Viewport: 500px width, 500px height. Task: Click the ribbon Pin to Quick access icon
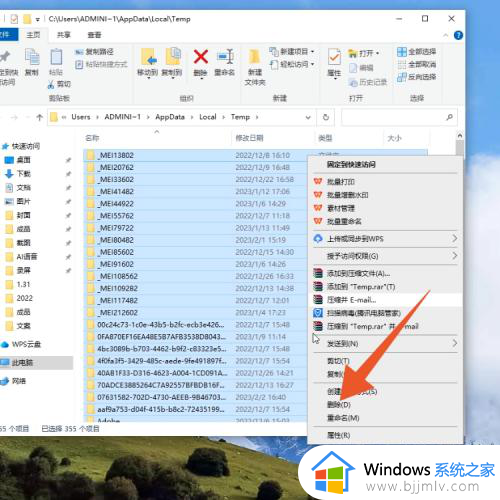coord(5,57)
